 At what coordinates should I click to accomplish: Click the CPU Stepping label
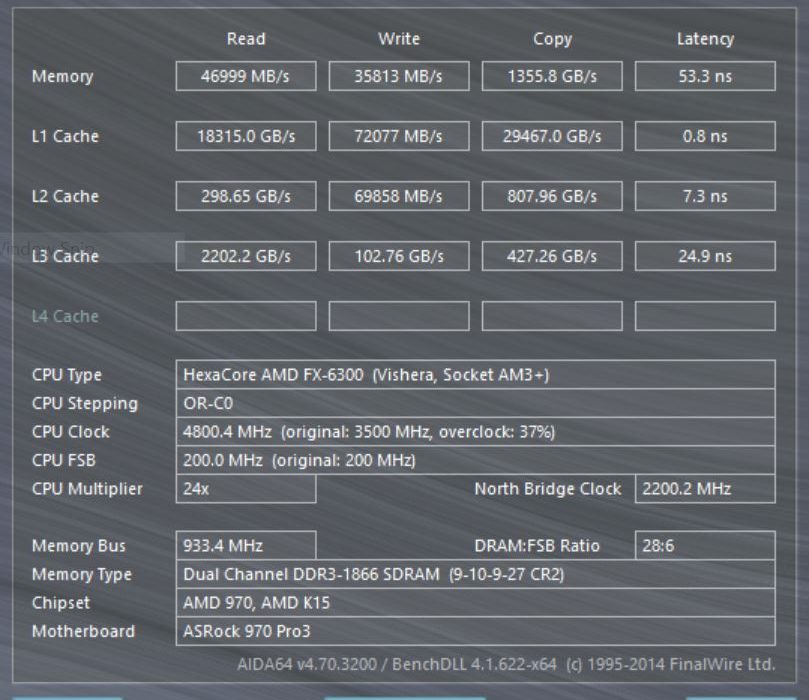85,403
